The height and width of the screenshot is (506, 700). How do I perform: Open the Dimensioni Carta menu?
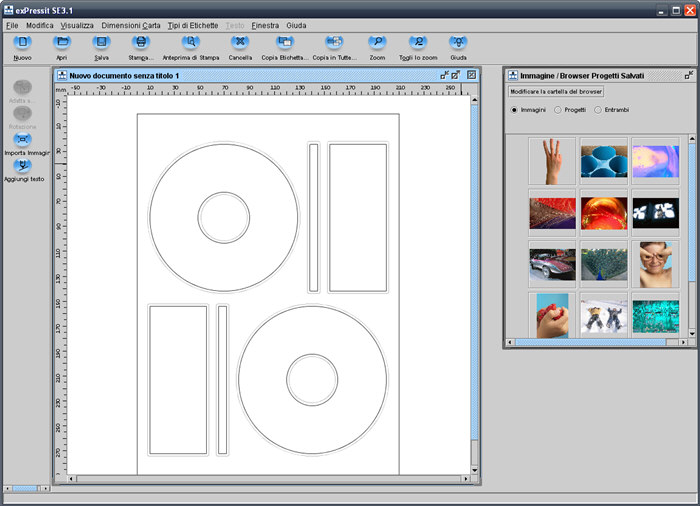click(131, 25)
